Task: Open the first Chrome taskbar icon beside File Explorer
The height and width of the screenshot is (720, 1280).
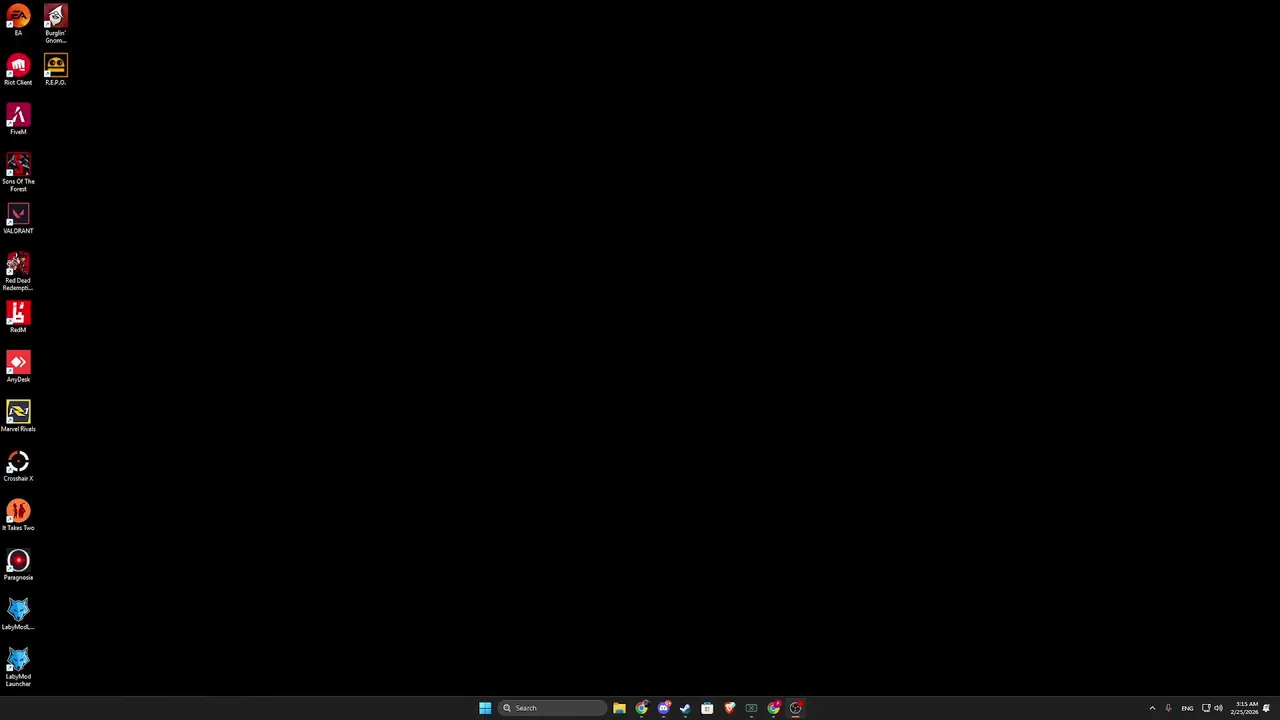Action: [641, 708]
